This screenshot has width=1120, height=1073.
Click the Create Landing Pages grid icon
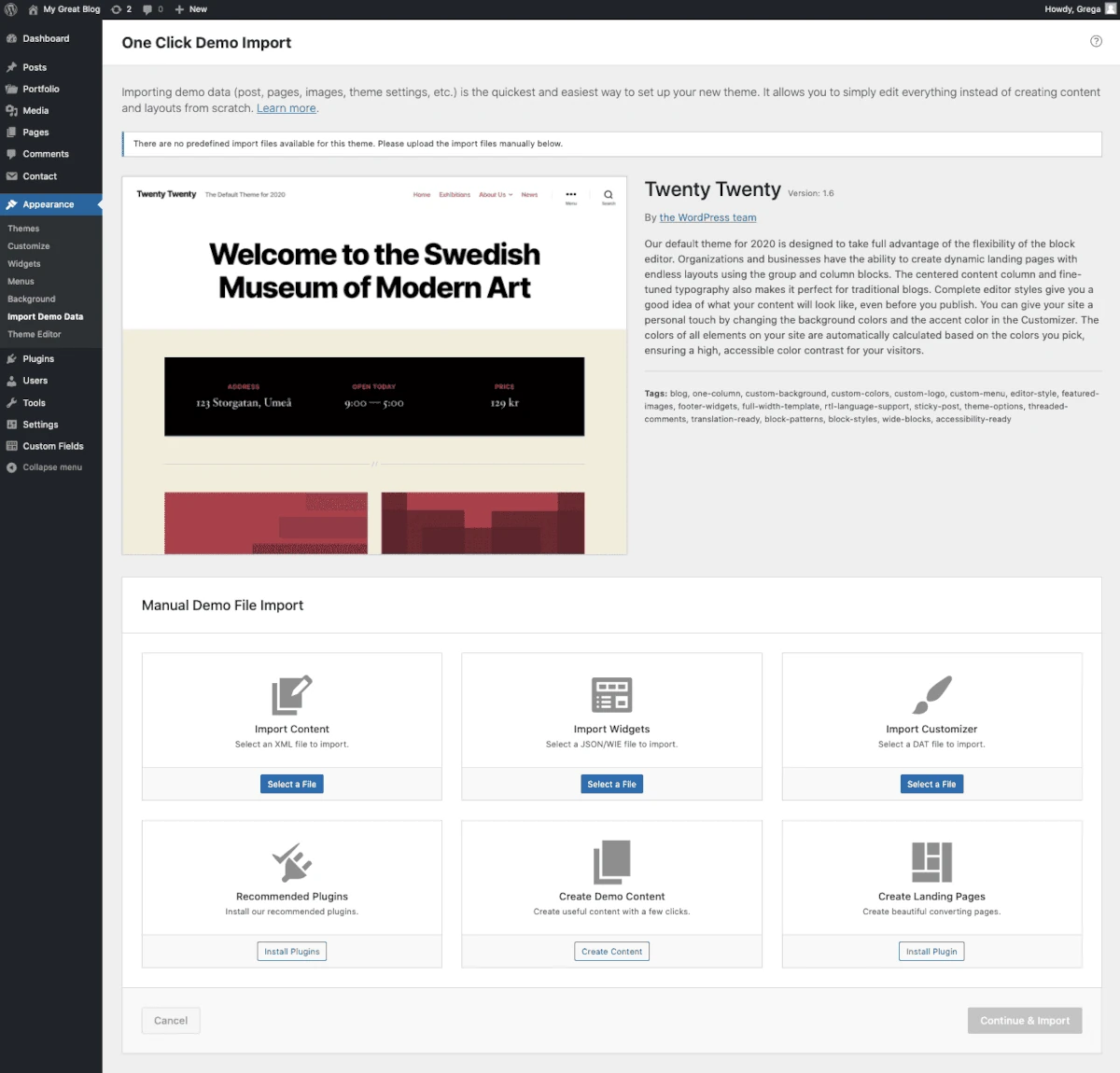(931, 862)
